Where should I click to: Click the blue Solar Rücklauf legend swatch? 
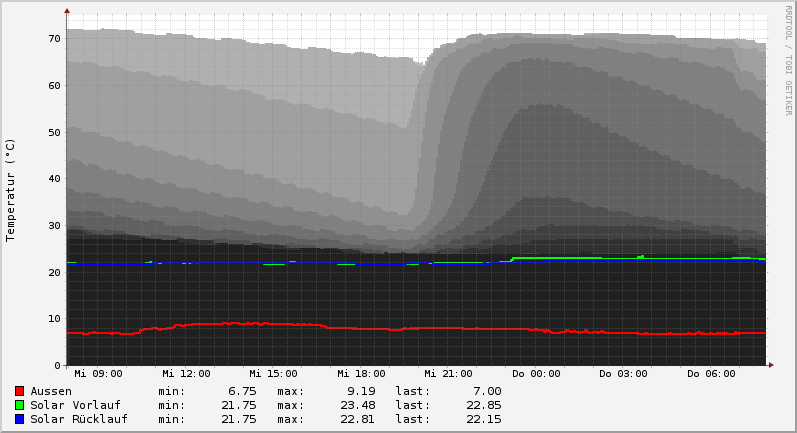(x=19, y=419)
